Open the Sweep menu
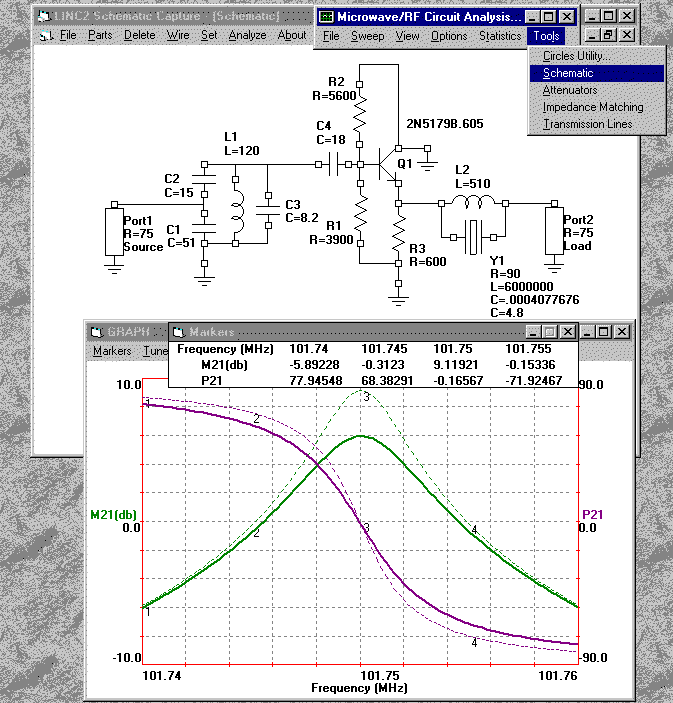This screenshot has width=673, height=703. (367, 36)
